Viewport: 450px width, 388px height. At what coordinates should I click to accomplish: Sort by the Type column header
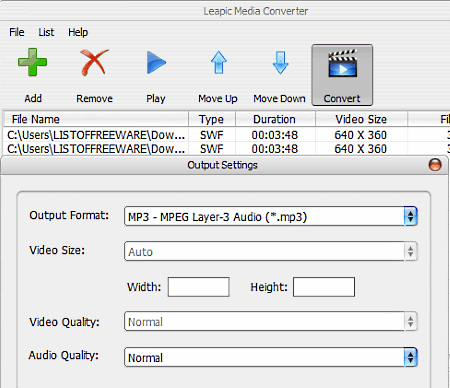point(212,119)
